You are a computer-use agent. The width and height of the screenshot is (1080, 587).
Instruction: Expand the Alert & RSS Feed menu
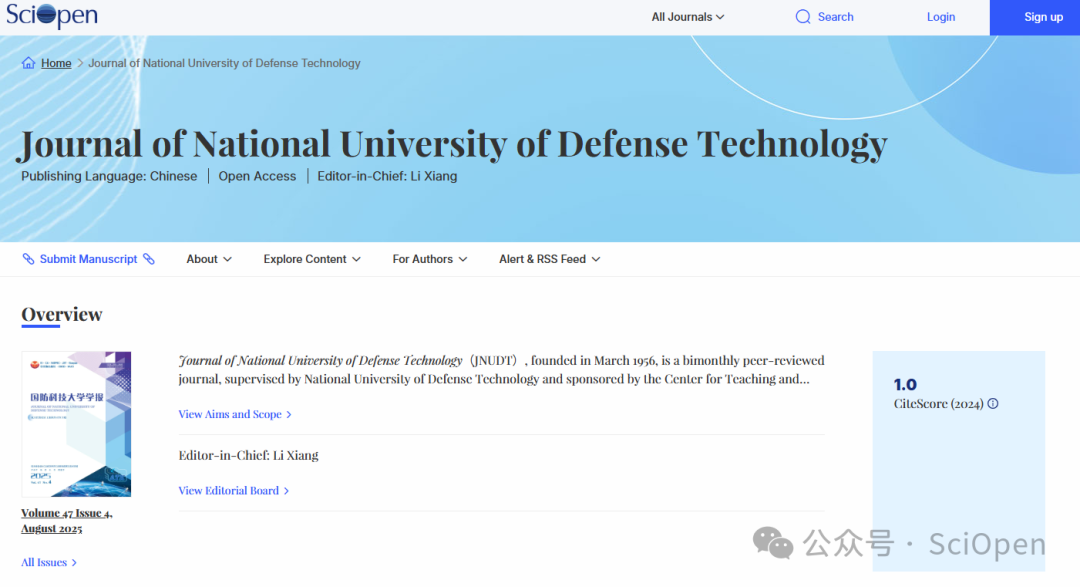[x=550, y=259]
